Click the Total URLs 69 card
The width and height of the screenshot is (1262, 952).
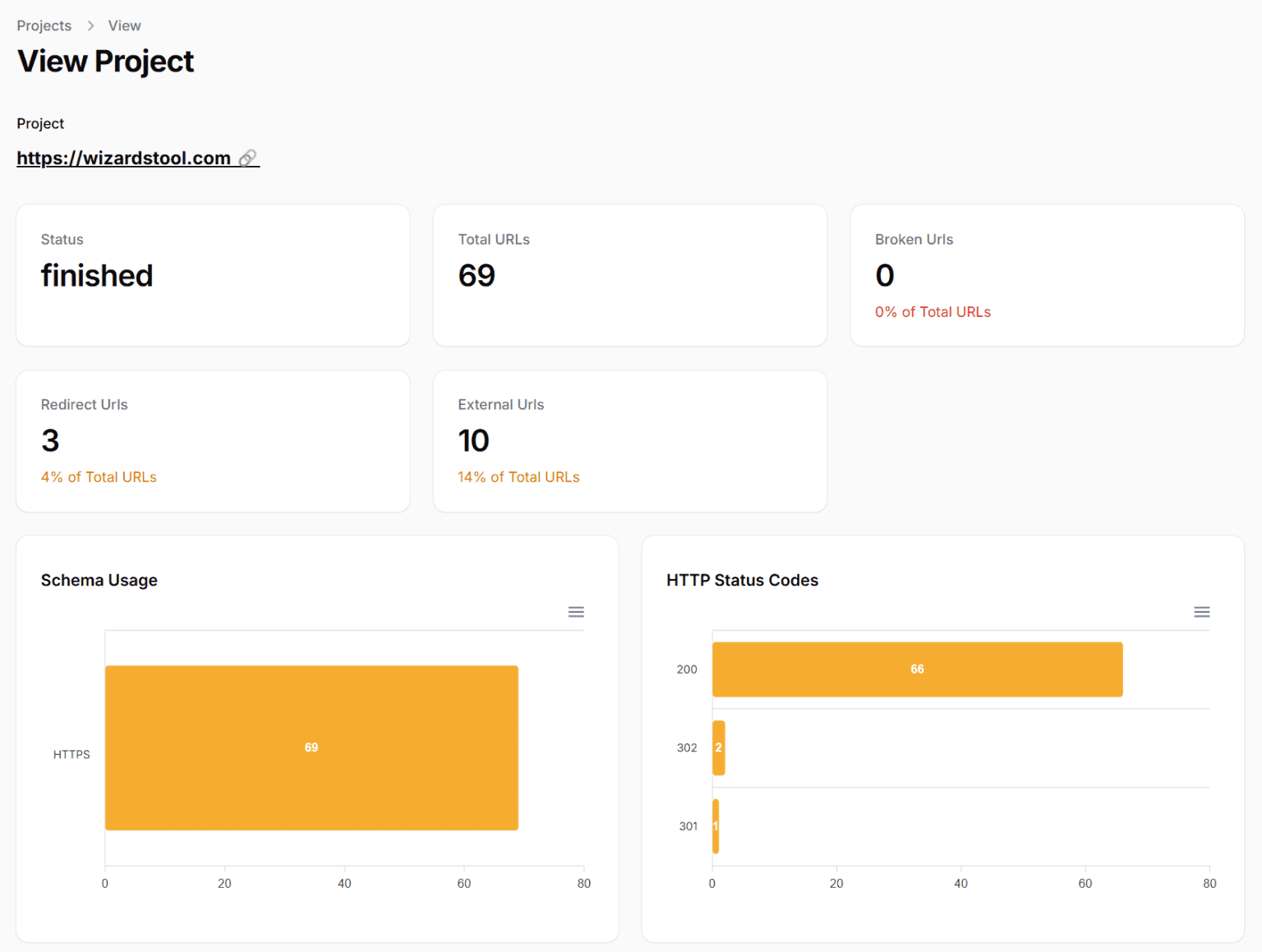coord(629,275)
